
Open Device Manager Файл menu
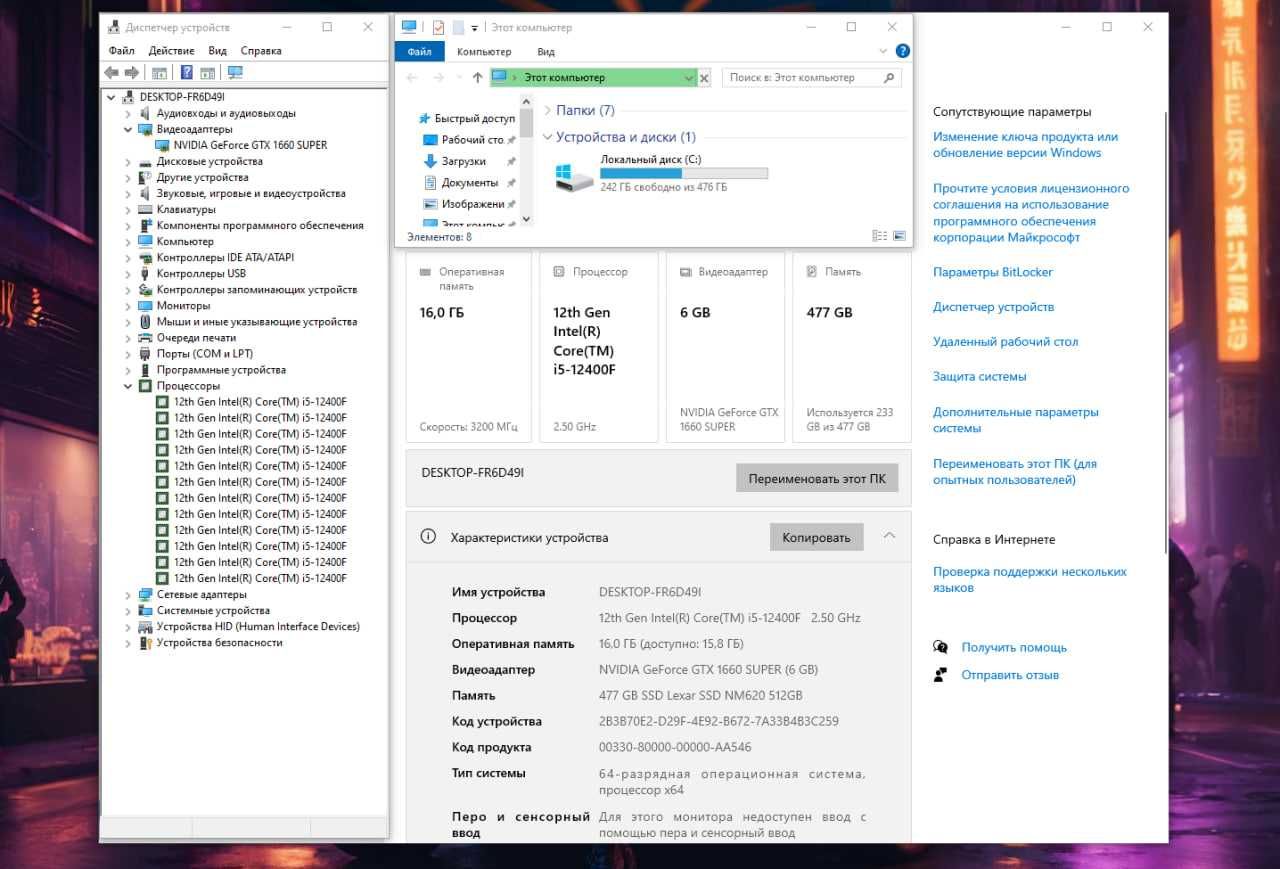(122, 50)
